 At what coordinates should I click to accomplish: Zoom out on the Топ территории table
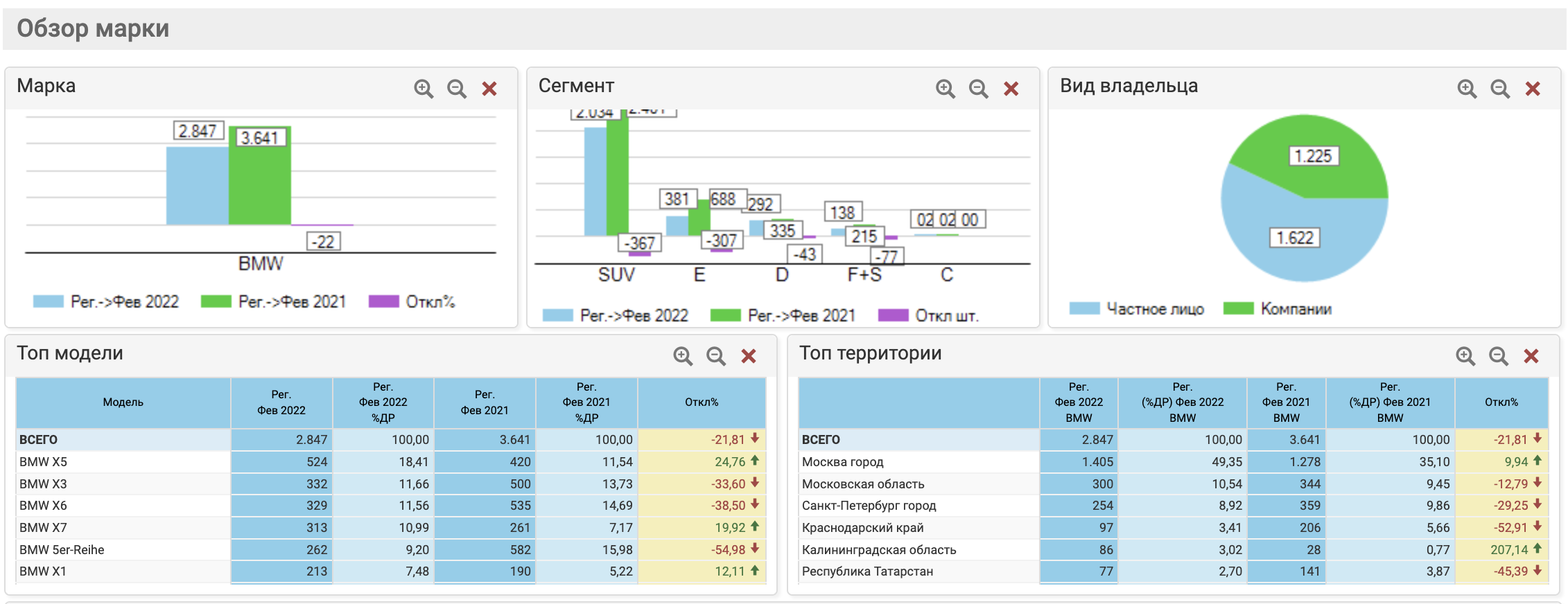1499,356
